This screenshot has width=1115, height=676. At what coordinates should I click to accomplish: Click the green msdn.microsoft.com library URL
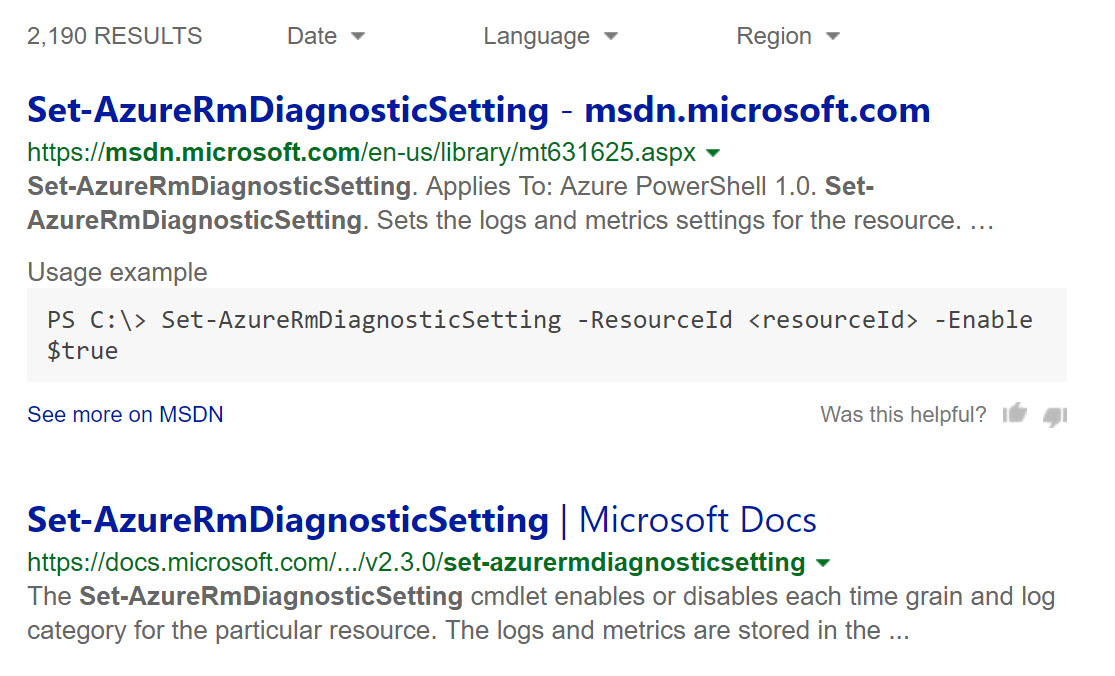(360, 153)
